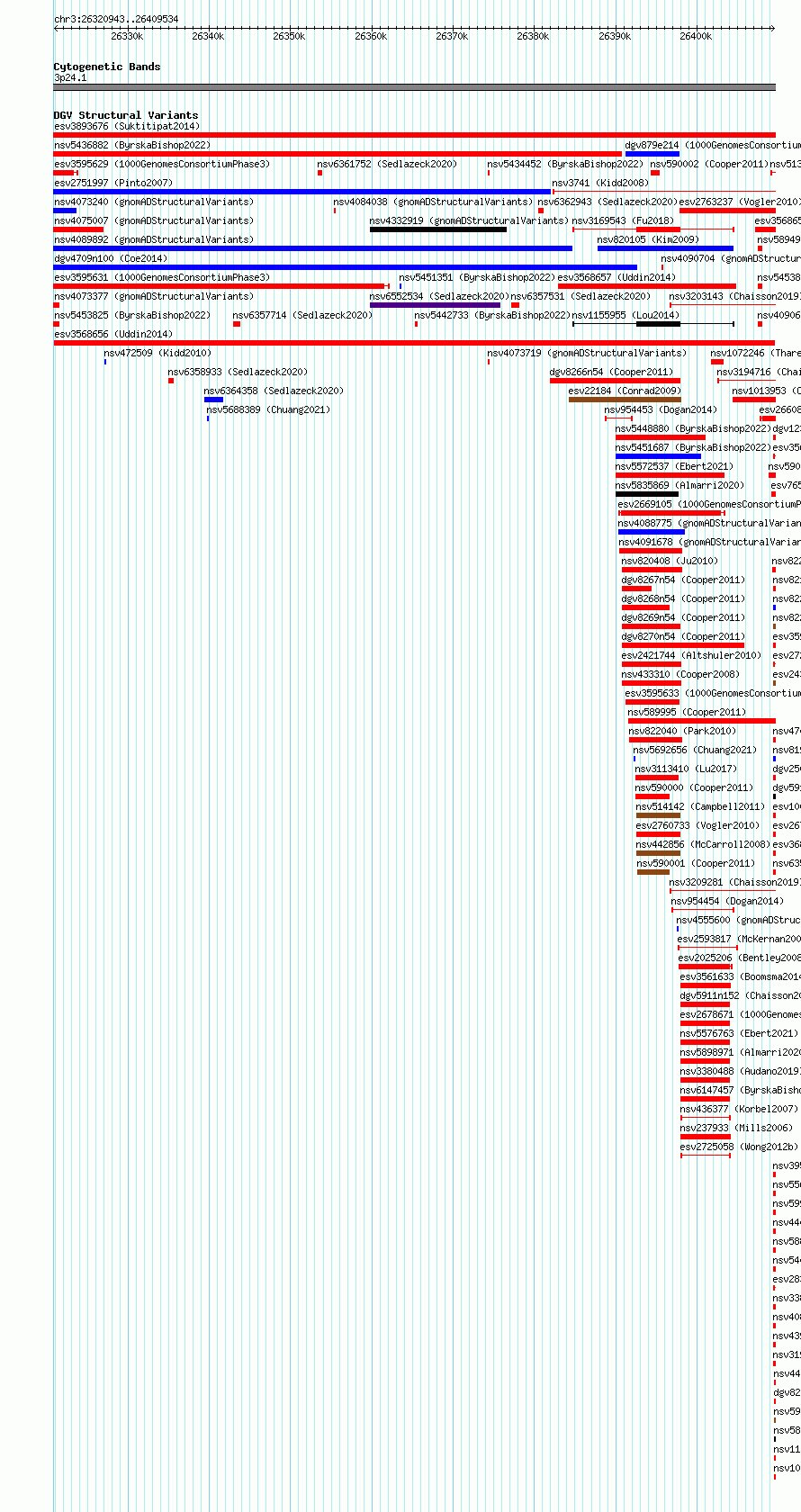Open nsv433310 (Cooper2008) variant
The image size is (801, 1512).
coord(680,675)
